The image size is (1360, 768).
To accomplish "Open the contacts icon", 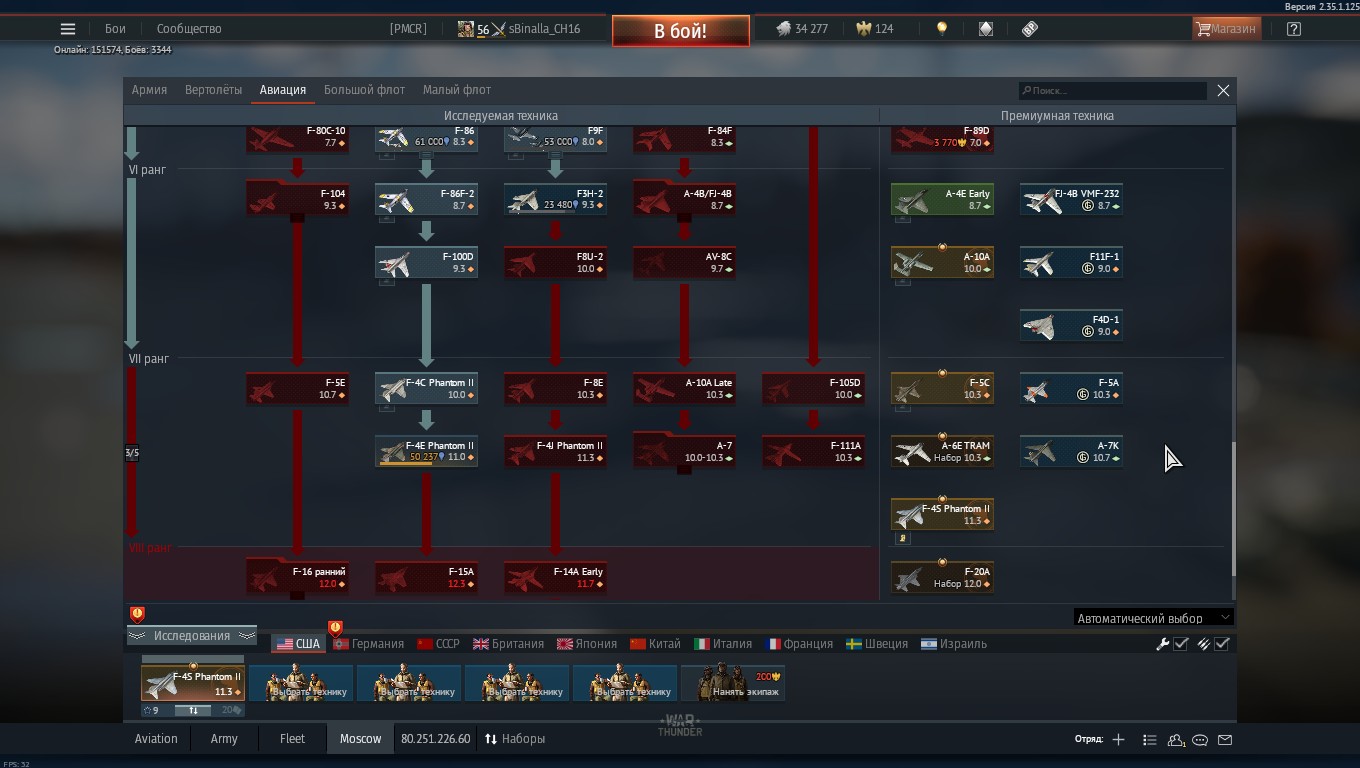I will point(1176,740).
